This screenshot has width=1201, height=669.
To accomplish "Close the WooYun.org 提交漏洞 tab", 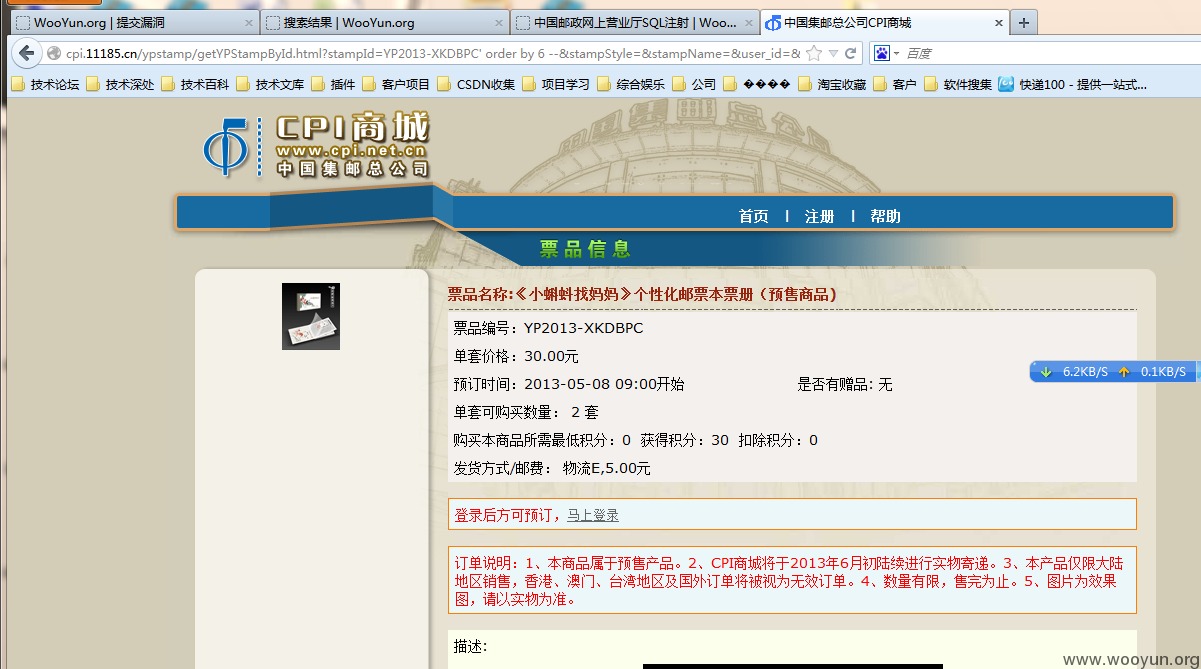I will click(x=248, y=23).
